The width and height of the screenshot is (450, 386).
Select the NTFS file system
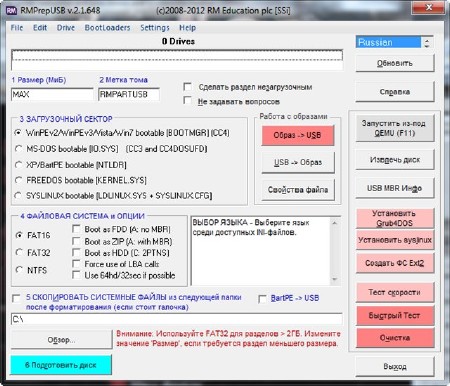pyautogui.click(x=19, y=270)
